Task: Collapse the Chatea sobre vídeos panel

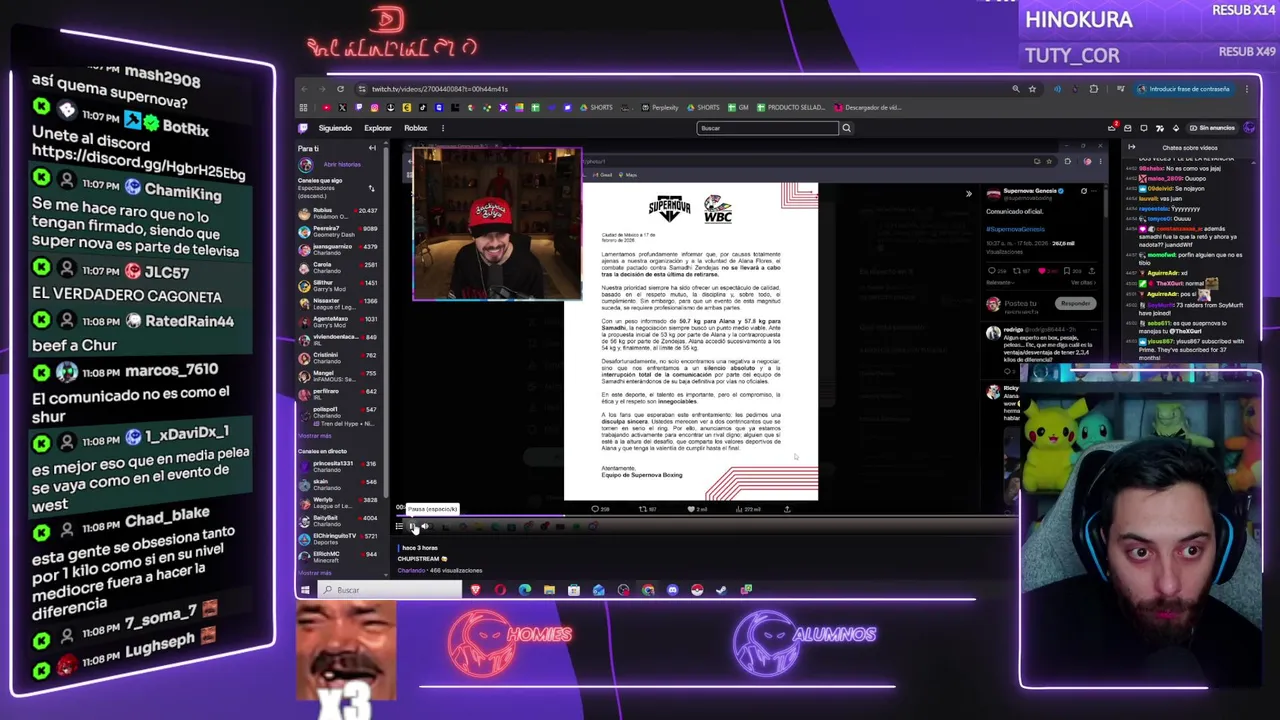Action: [1132, 148]
